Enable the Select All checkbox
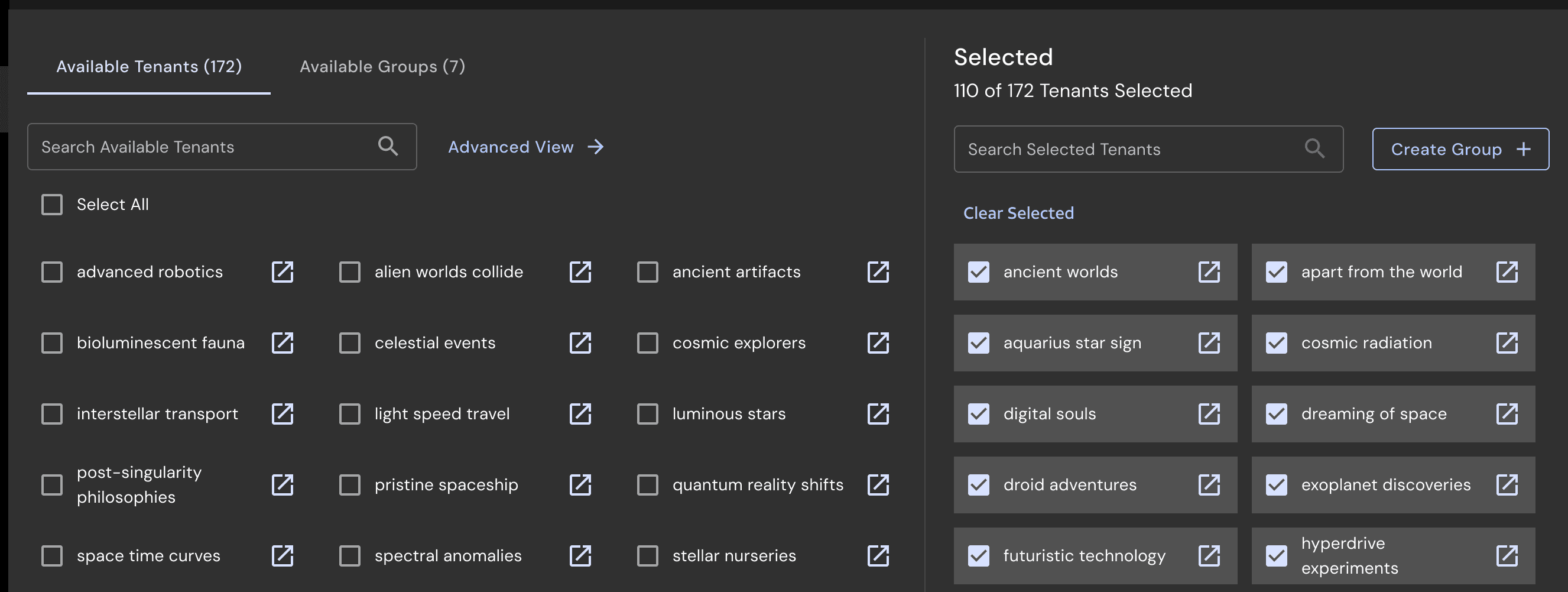Viewport: 1568px width, 592px height. pyautogui.click(x=52, y=205)
